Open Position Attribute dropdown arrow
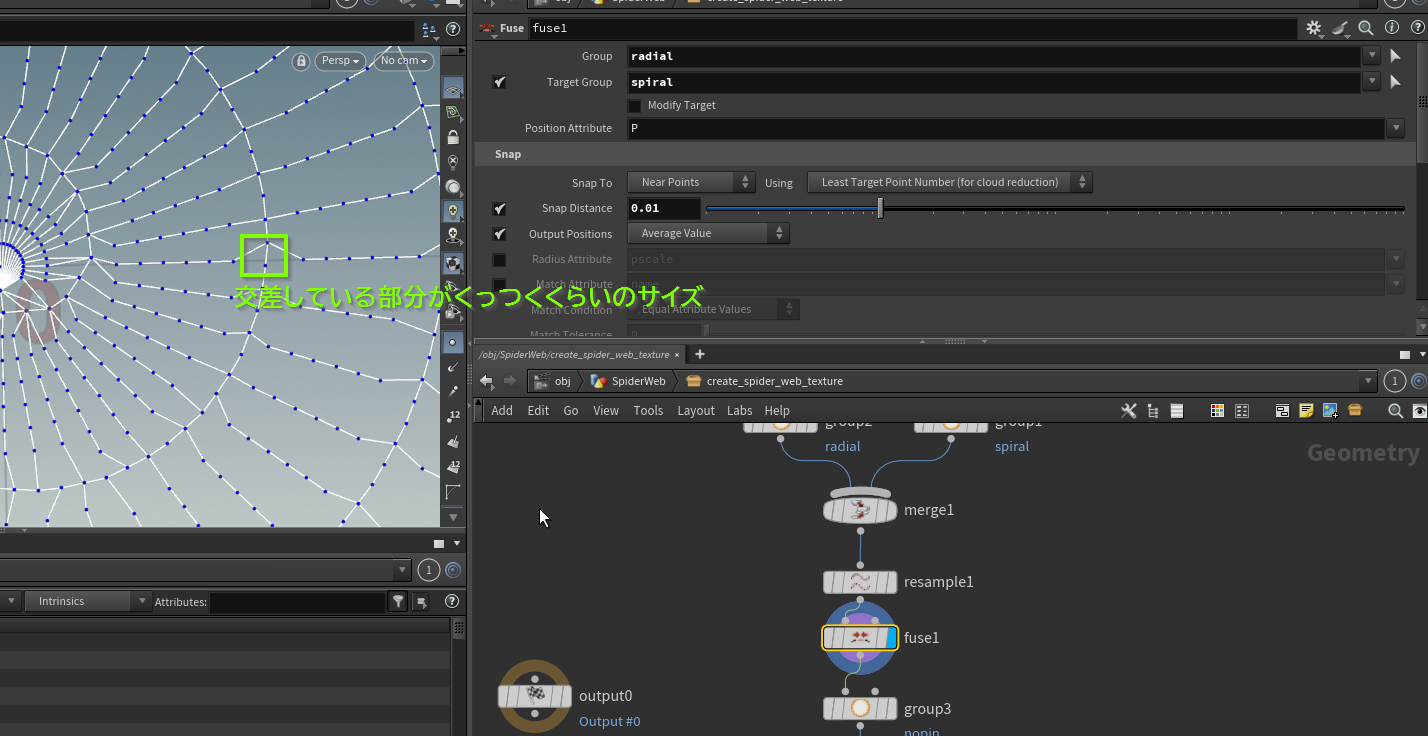The width and height of the screenshot is (1428, 736). point(1396,128)
